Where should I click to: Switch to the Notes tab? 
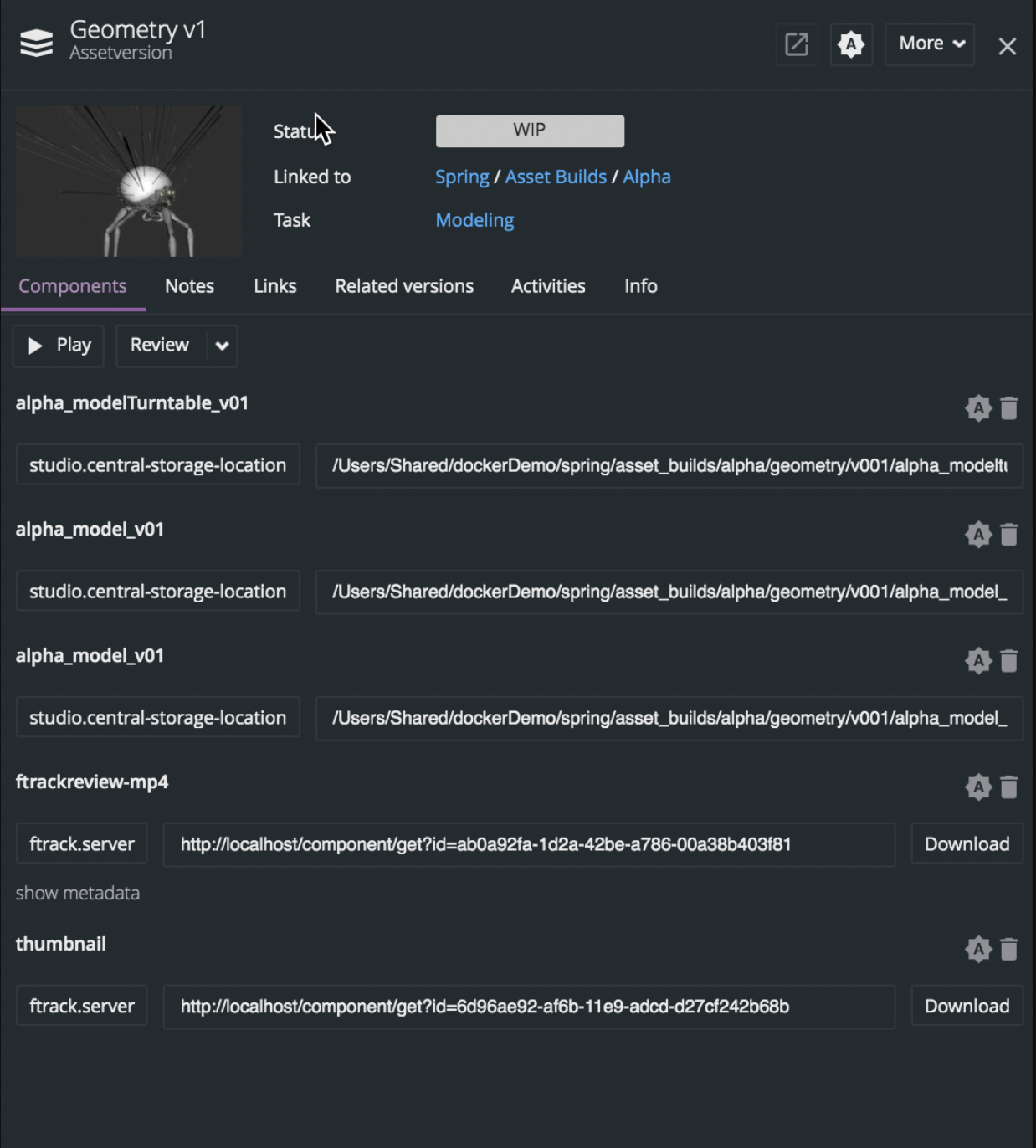coord(189,286)
